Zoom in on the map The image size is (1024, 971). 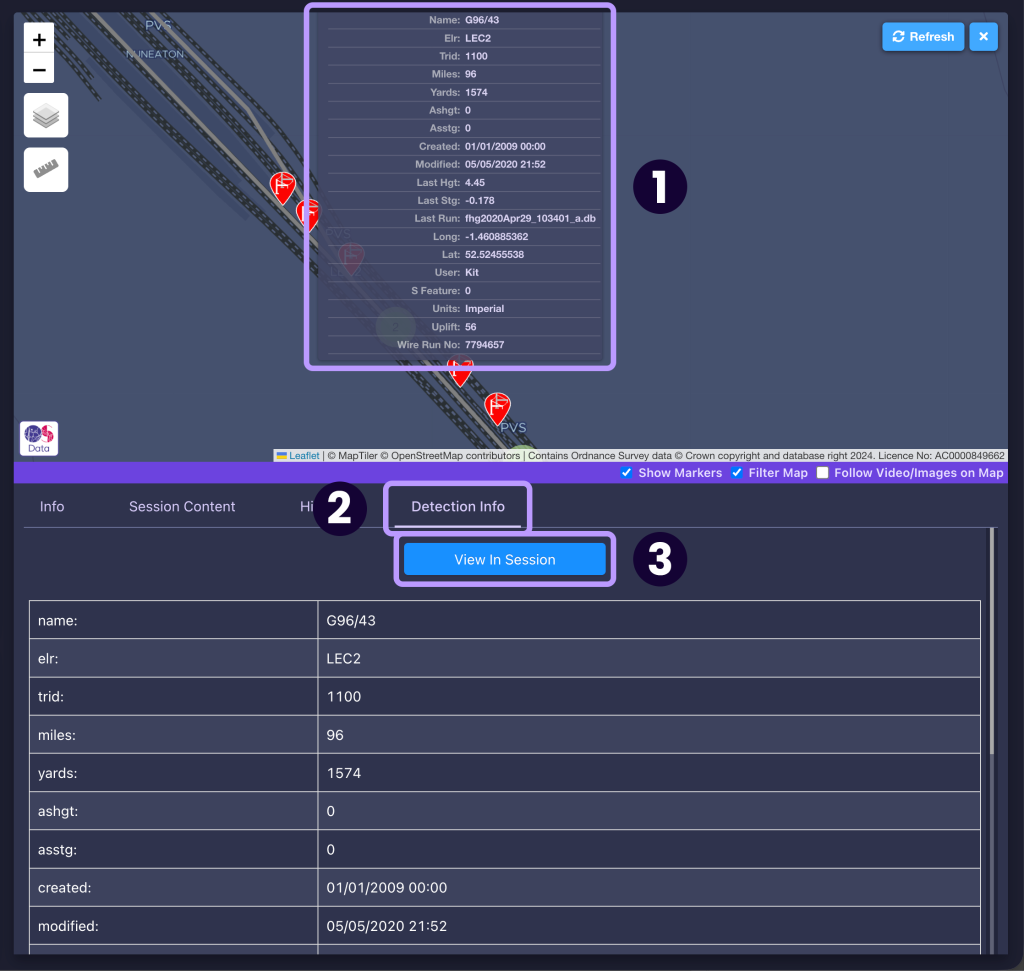39,39
